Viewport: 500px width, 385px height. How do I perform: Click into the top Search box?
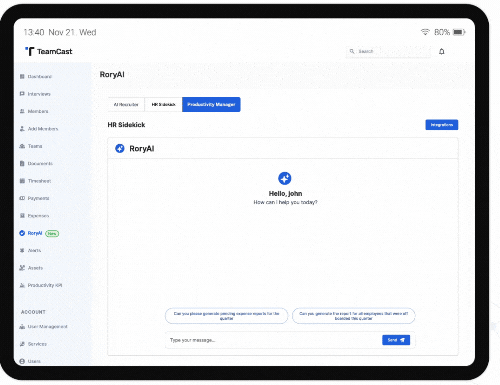[x=388, y=51]
